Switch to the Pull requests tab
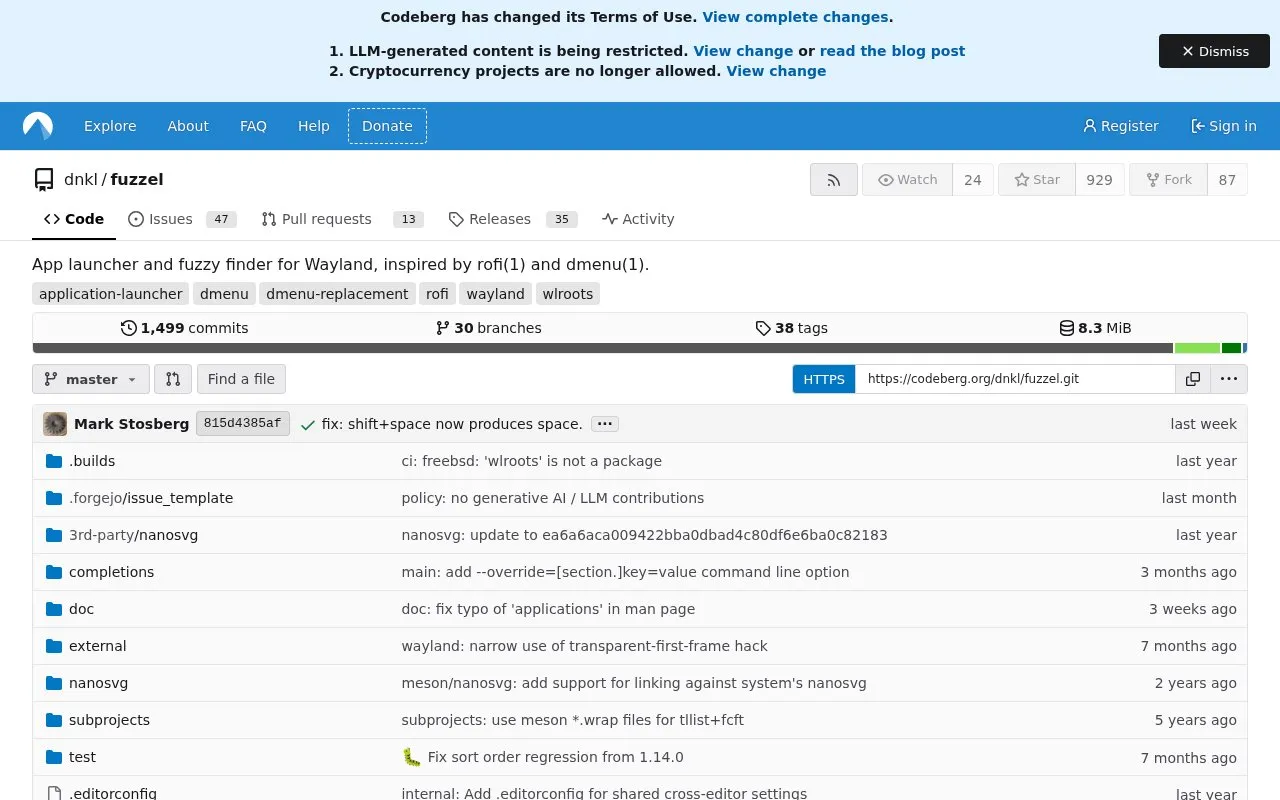 pos(342,219)
